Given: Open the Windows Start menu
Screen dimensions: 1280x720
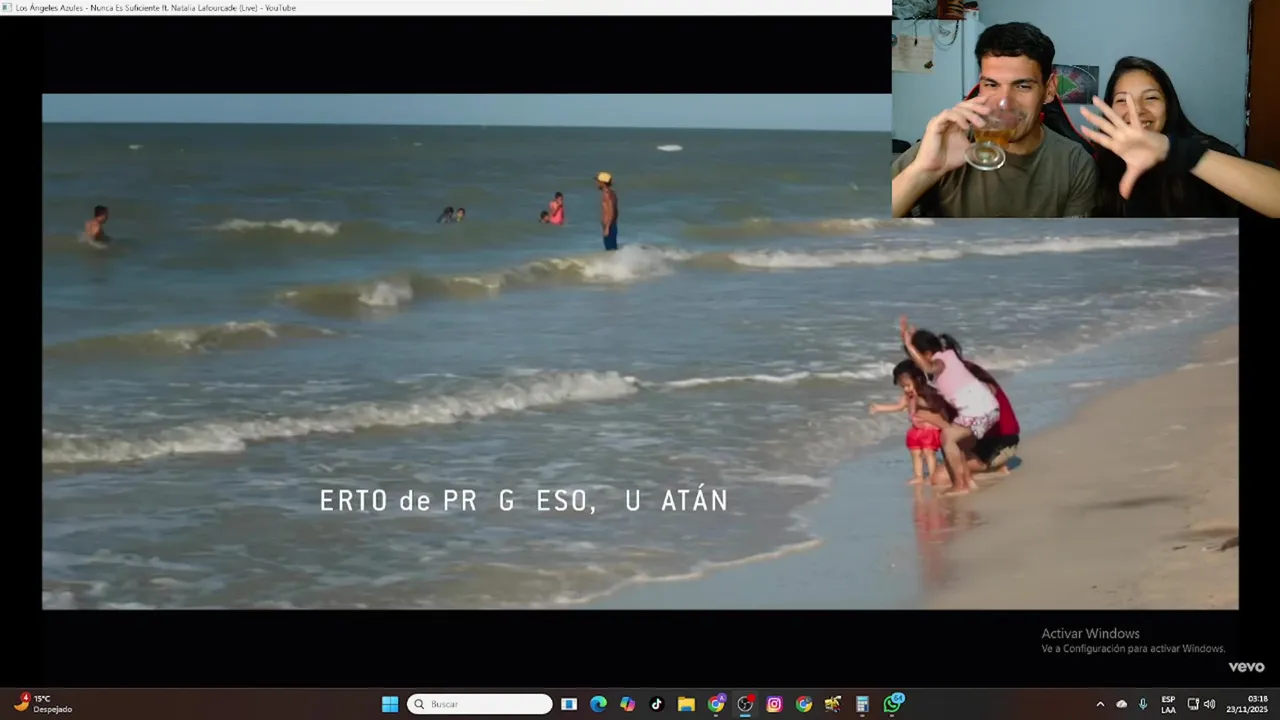Looking at the screenshot, I should tap(390, 704).
